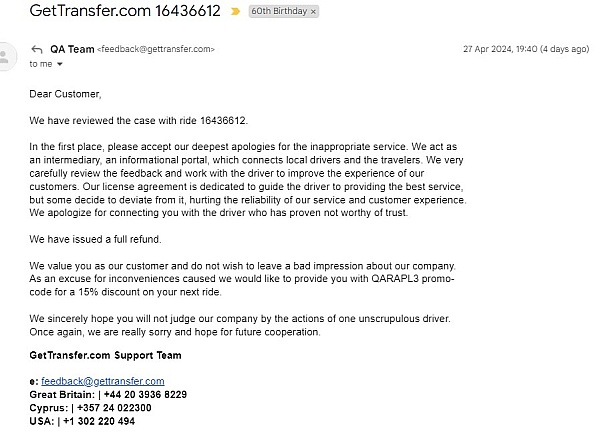Open feedback@gettransfer.com link in signature
Image resolution: width=600 pixels, height=432 pixels.
103,381
